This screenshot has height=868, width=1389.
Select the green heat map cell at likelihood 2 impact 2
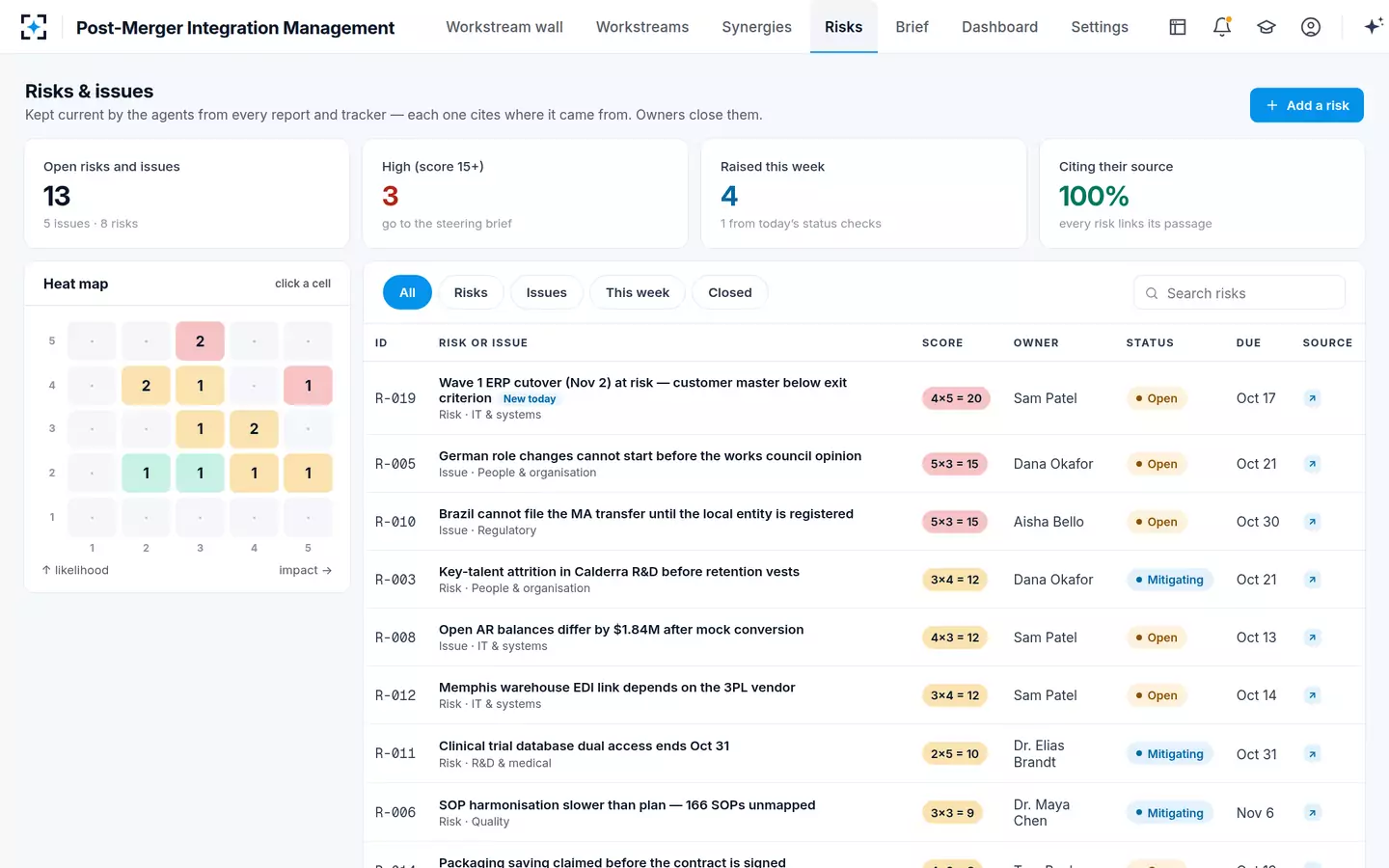pos(146,474)
